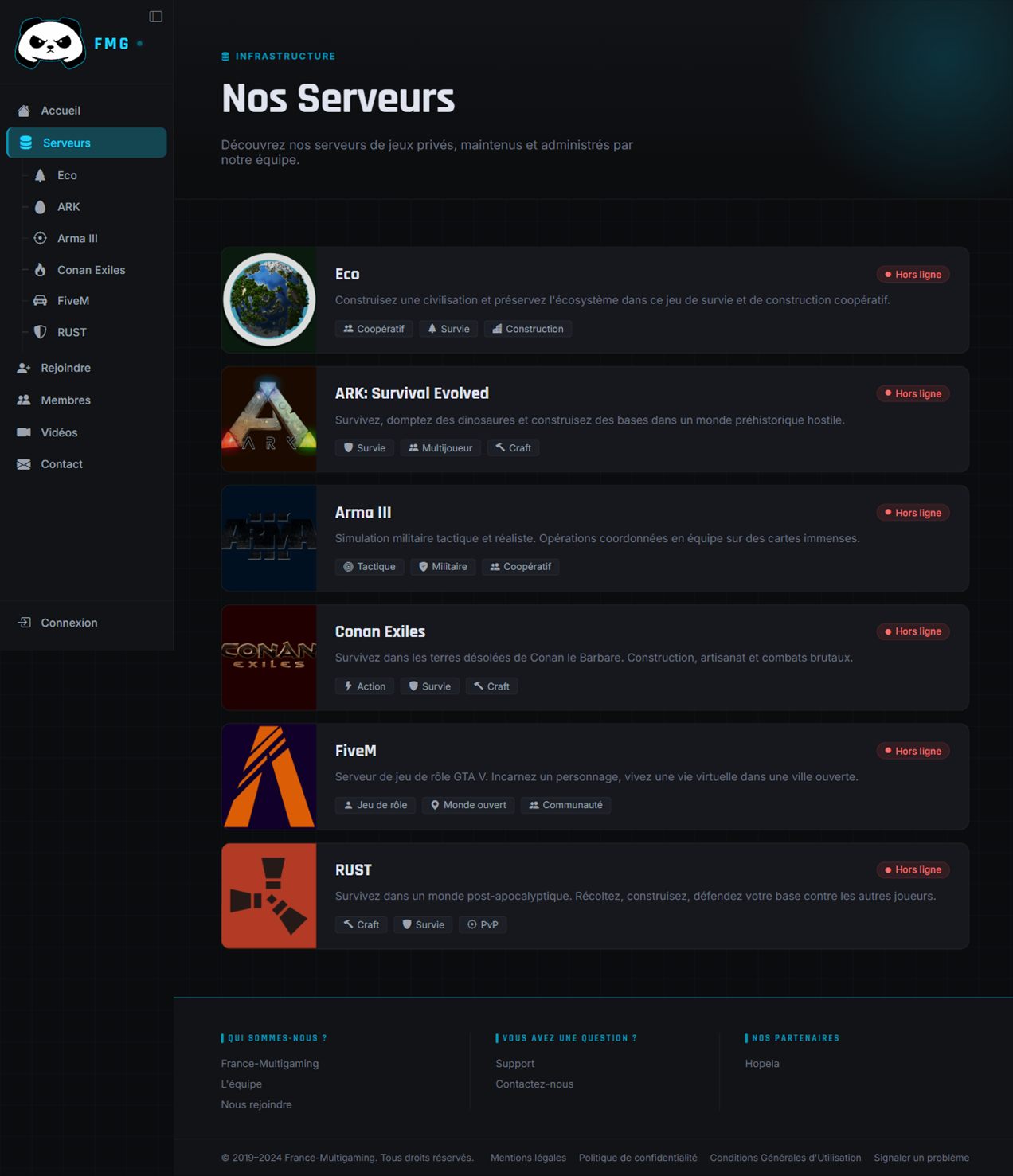The image size is (1013, 1176).
Task: Open the Membres menu item
Action: [x=87, y=400]
